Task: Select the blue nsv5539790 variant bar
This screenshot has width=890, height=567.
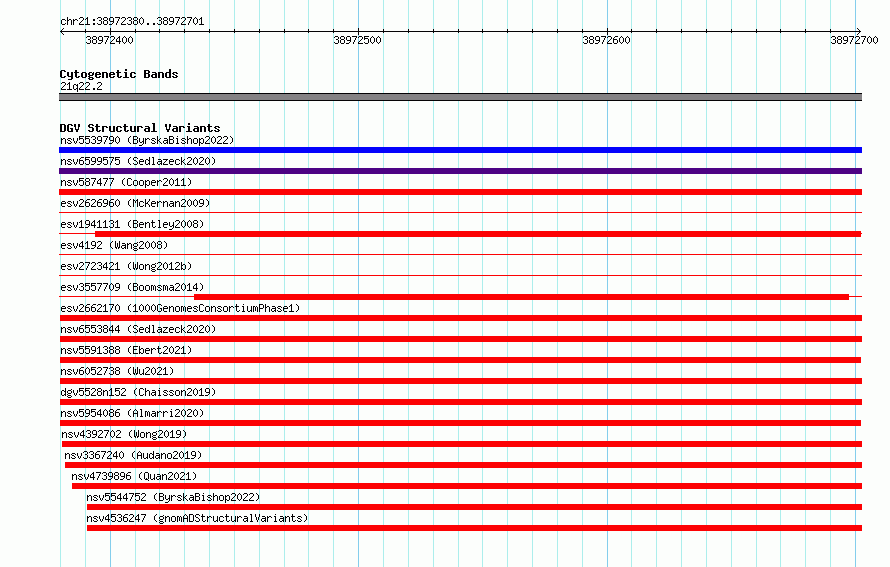Action: point(460,150)
